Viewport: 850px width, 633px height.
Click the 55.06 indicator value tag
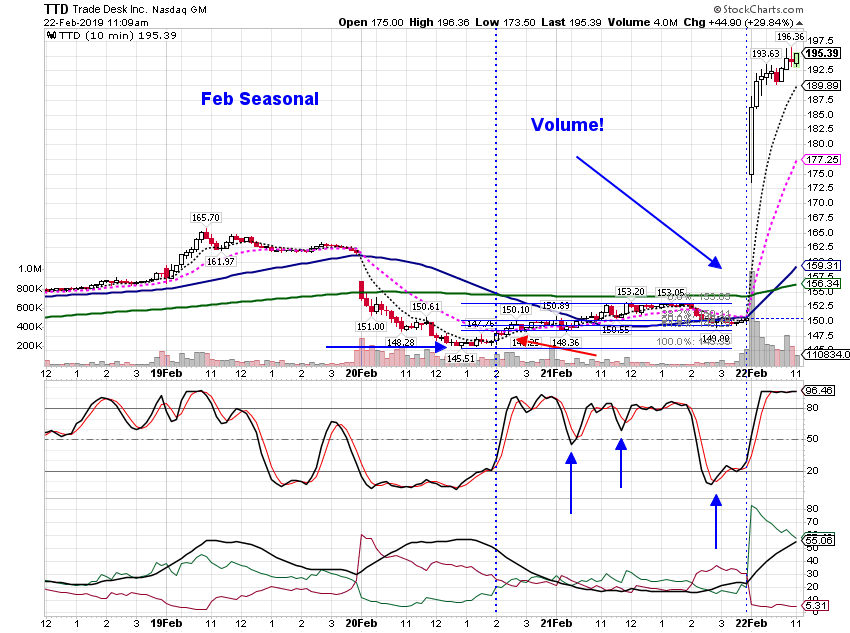819,540
